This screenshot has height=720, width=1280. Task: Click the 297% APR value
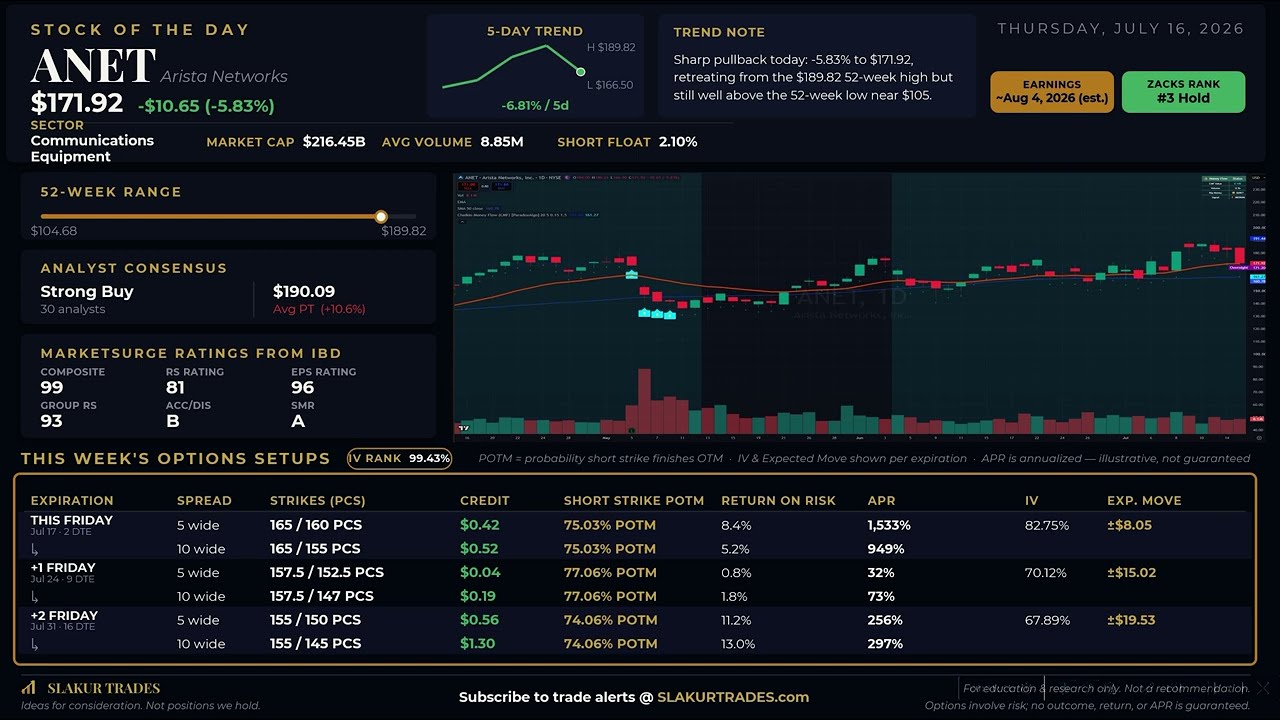pos(886,644)
